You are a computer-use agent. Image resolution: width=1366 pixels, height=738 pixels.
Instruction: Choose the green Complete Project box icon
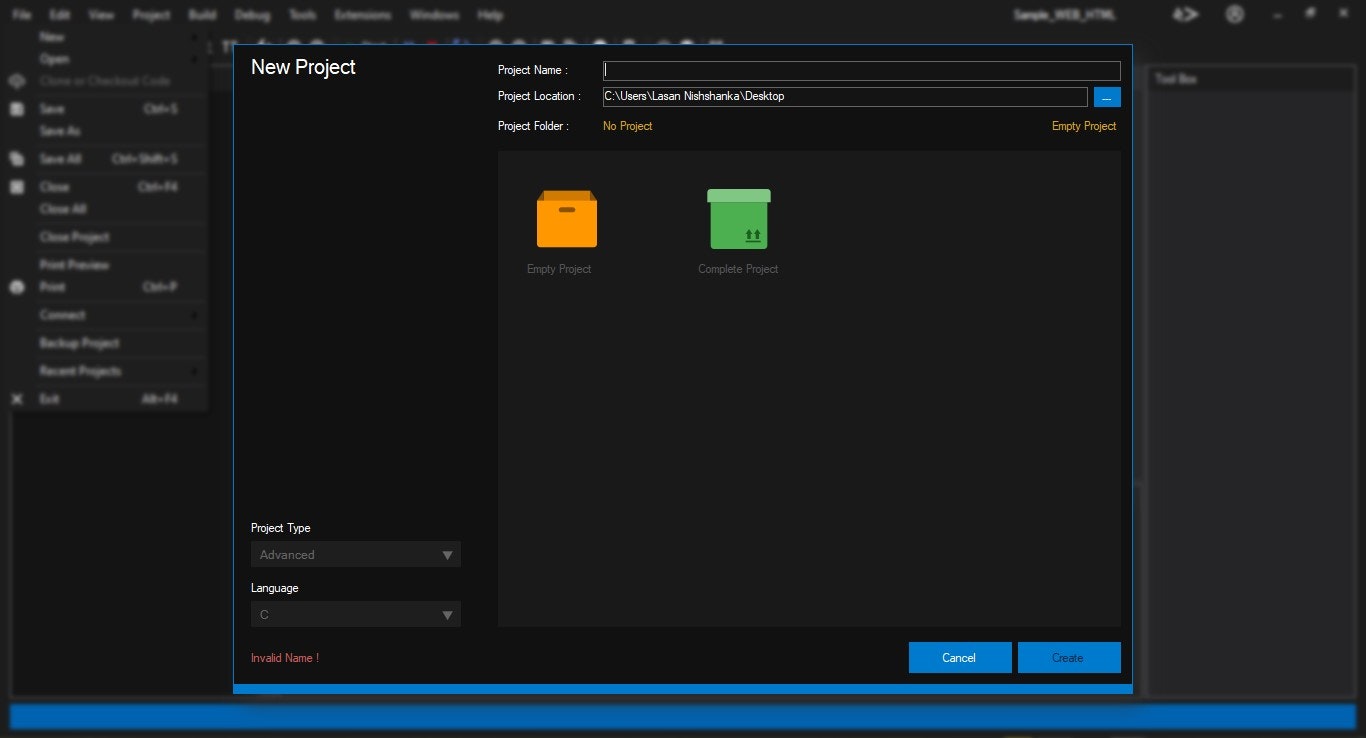pos(738,219)
